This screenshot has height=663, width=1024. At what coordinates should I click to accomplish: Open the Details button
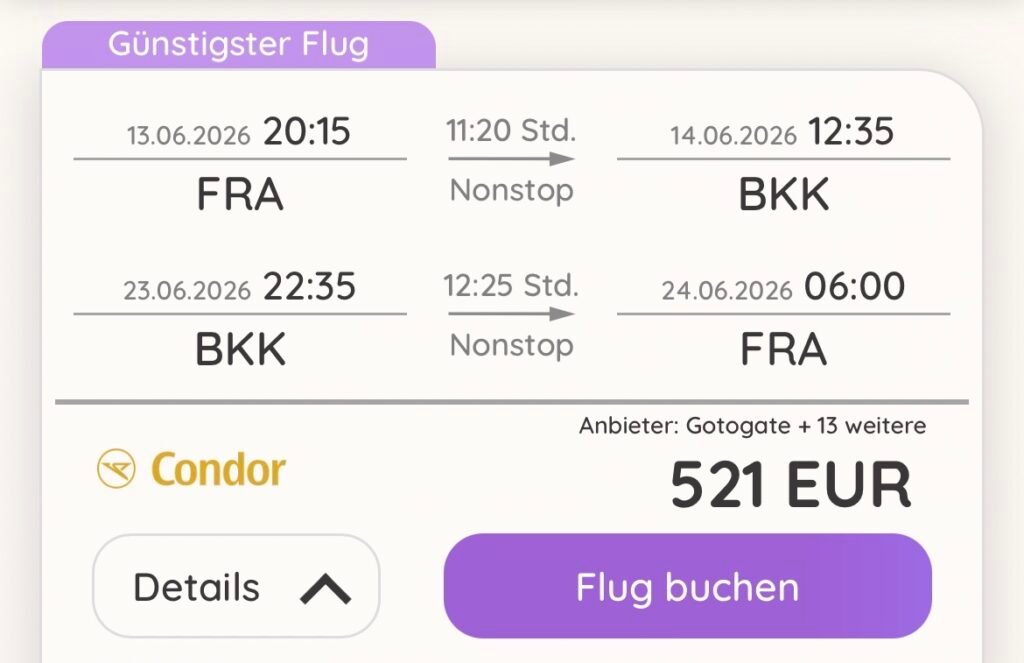pos(236,587)
